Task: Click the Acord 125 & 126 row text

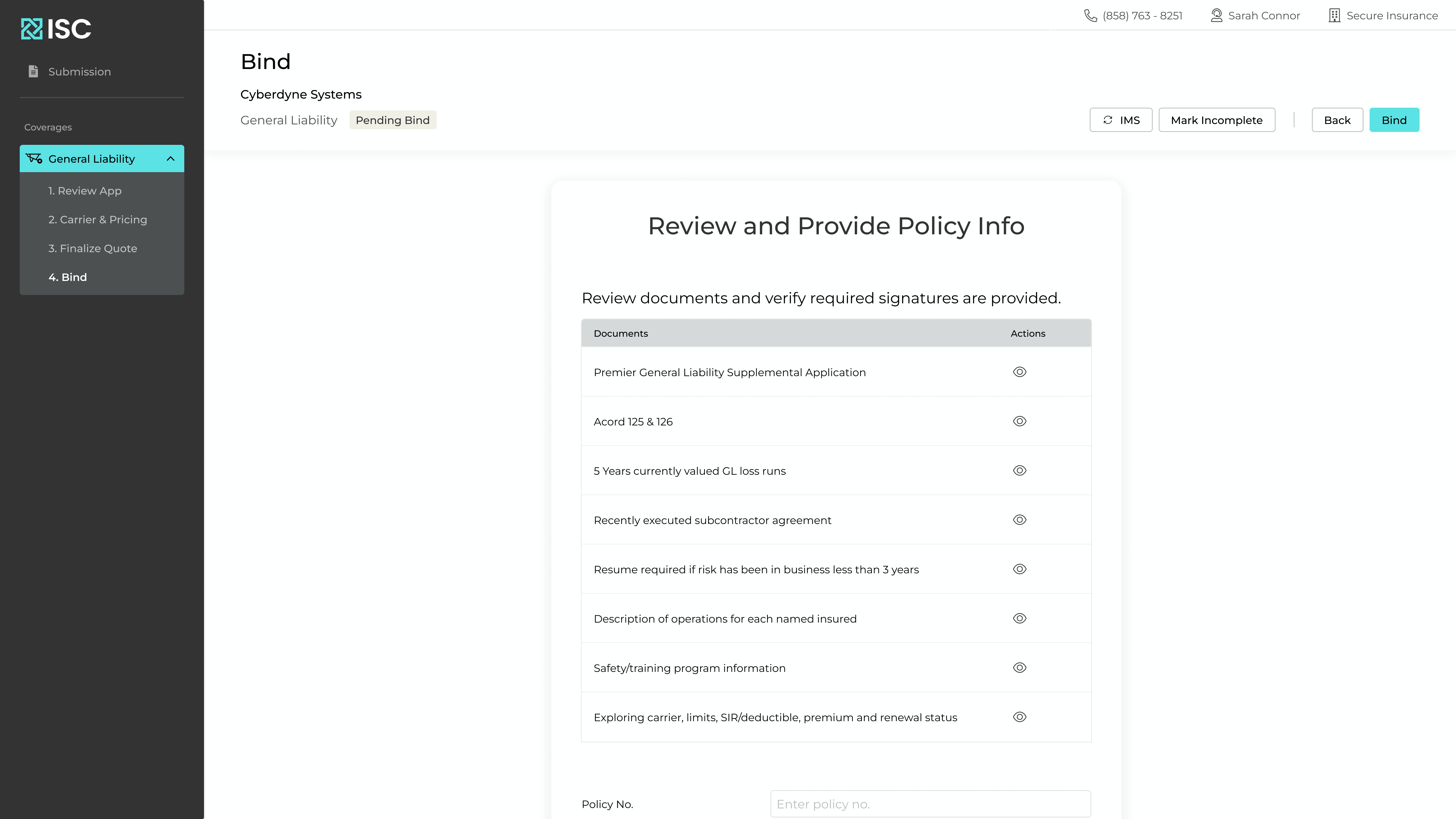Action: tap(633, 422)
